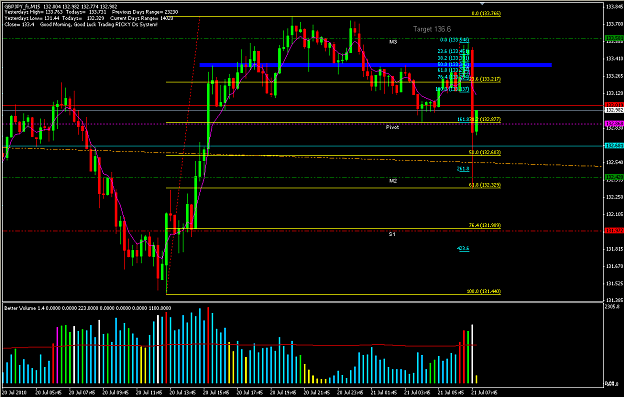Click the '20 Jul 21:45' time axis label

pyautogui.click(x=316, y=392)
